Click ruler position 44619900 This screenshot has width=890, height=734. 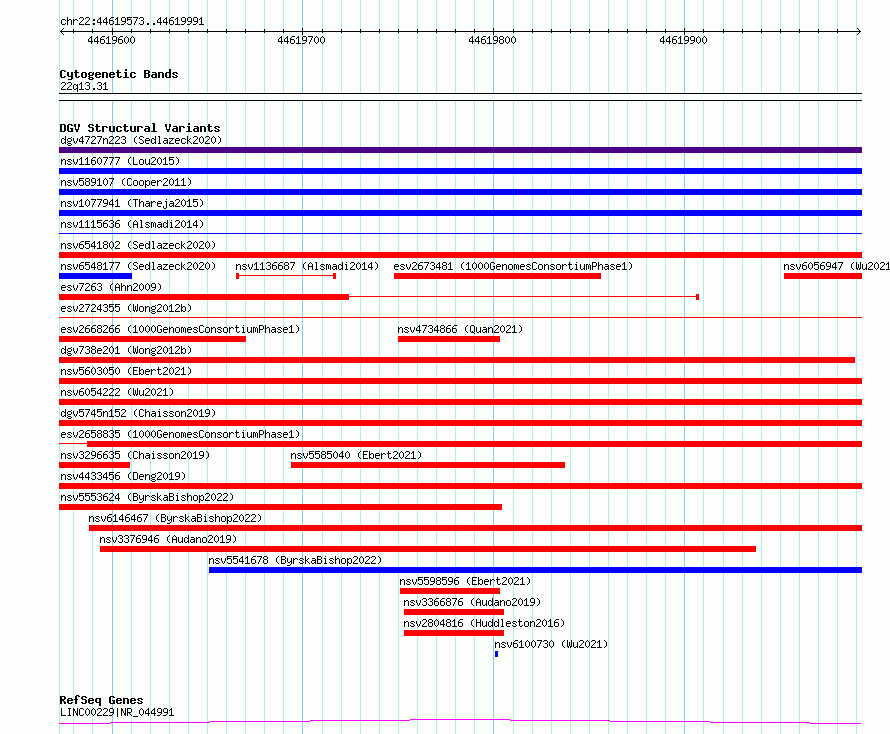tap(683, 40)
